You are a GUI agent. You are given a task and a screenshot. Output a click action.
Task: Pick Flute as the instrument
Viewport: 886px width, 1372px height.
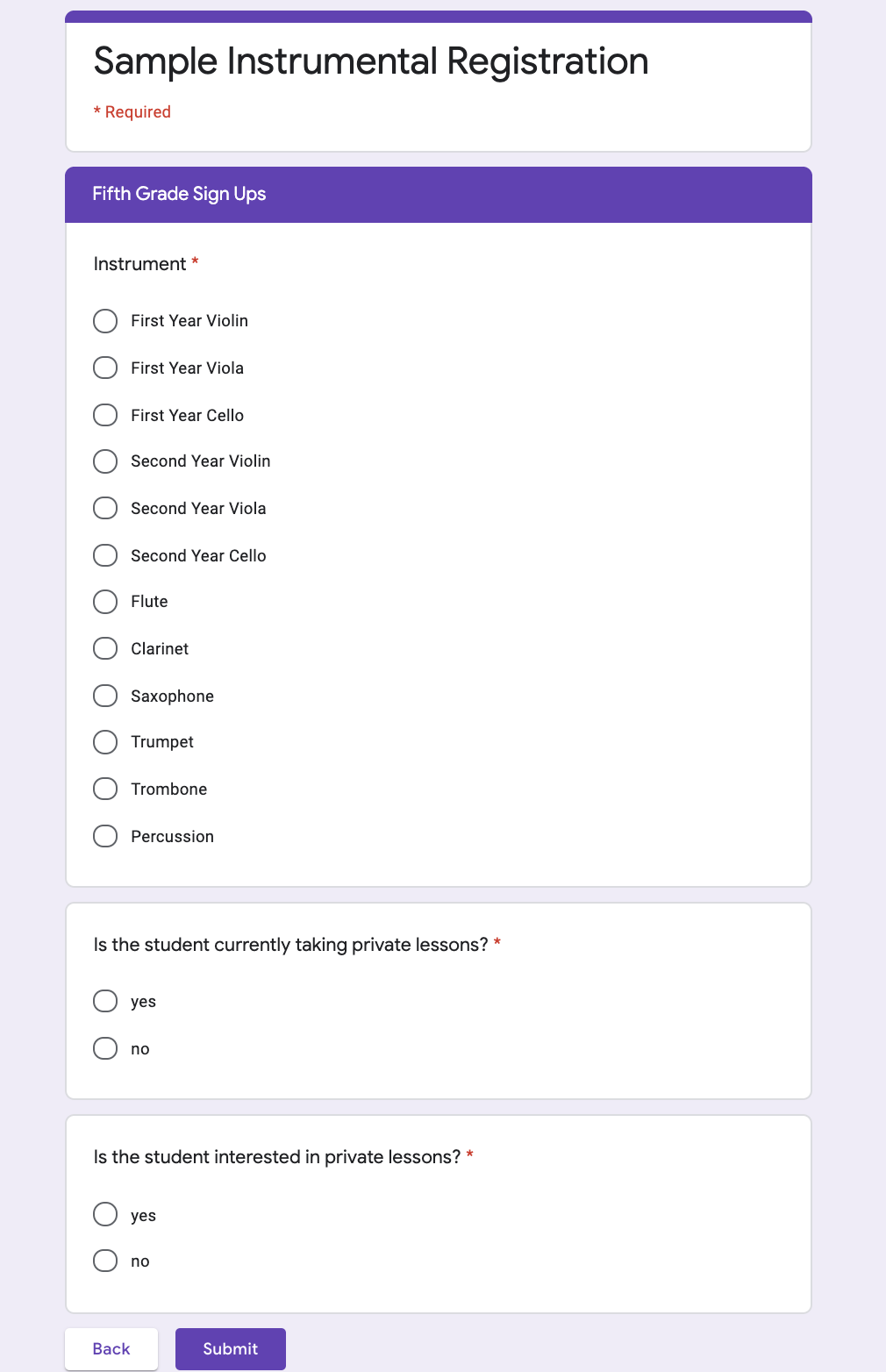(105, 602)
